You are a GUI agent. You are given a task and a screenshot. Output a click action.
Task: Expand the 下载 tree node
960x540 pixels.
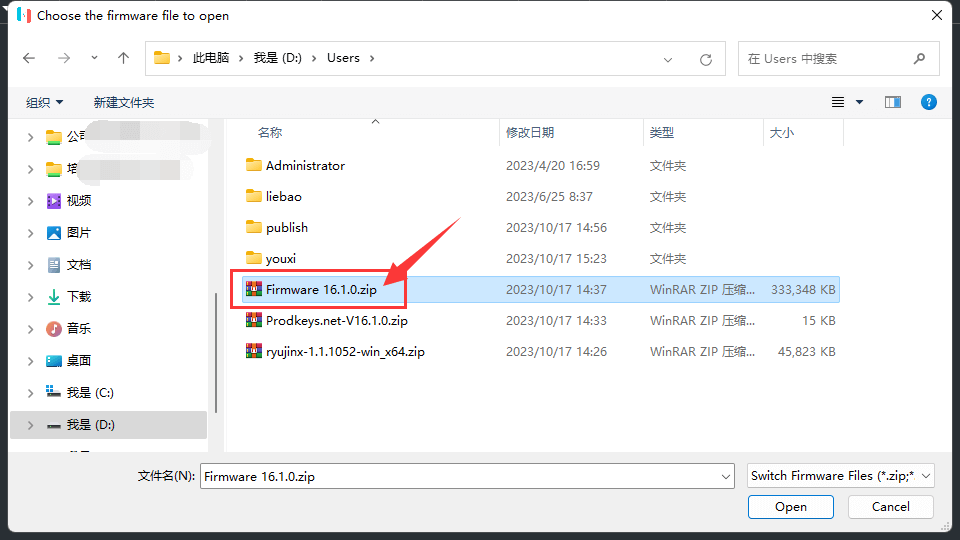click(30, 297)
